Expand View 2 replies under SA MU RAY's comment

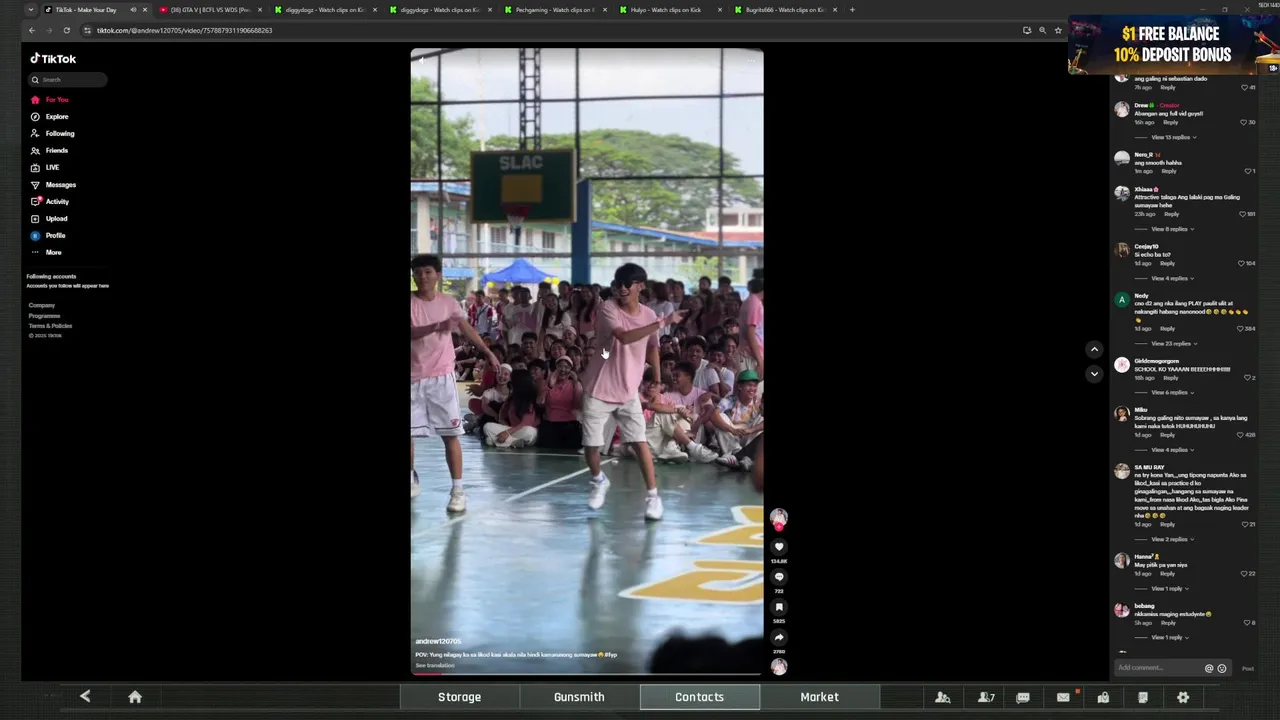(1172, 539)
